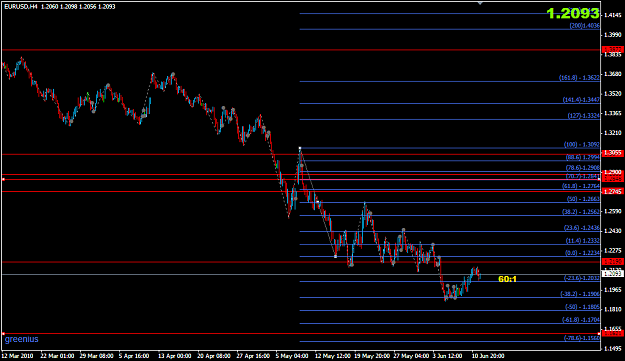This screenshot has width=625, height=361.
Task: Click the 1.3210 price scale value
Action: [x=612, y=133]
